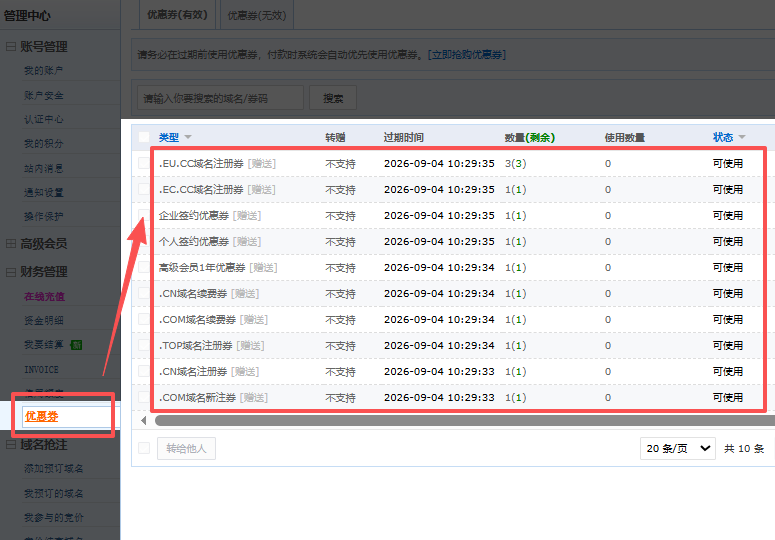Tick checkbox for .CN域名注册券 row
The width and height of the screenshot is (775, 540).
coord(144,372)
